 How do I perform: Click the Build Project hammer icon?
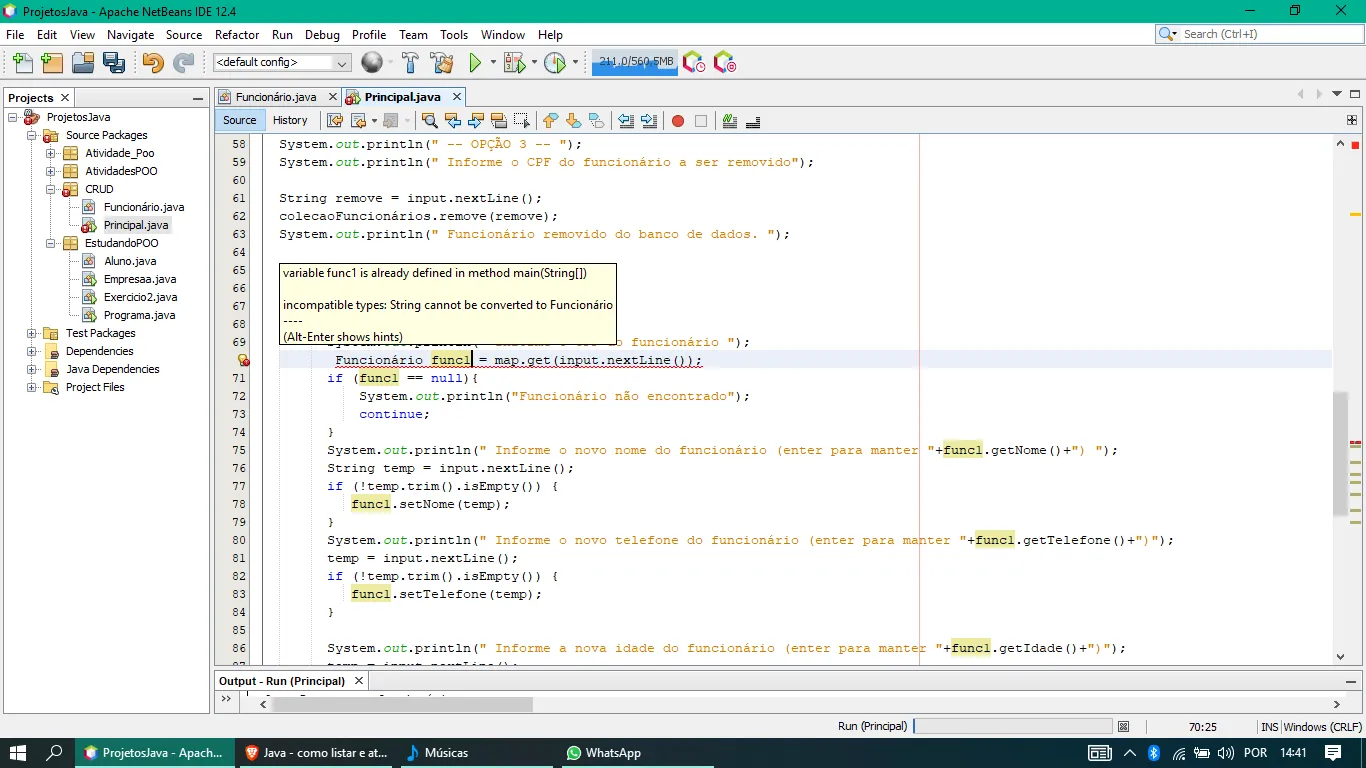[x=410, y=63]
